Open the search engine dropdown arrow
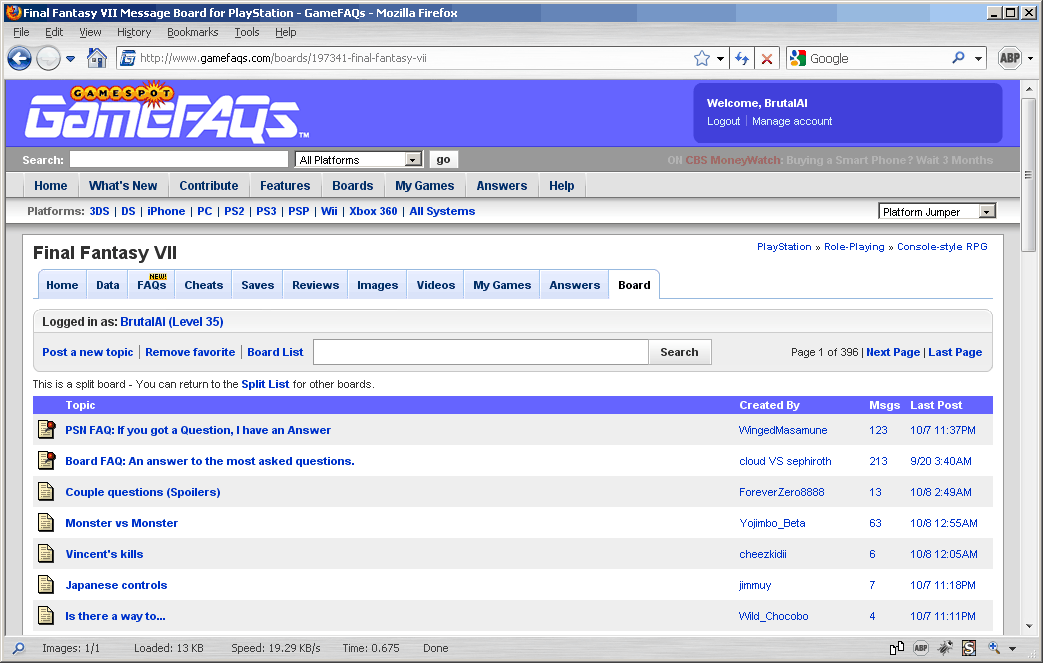The image size is (1043, 663). pos(977,58)
